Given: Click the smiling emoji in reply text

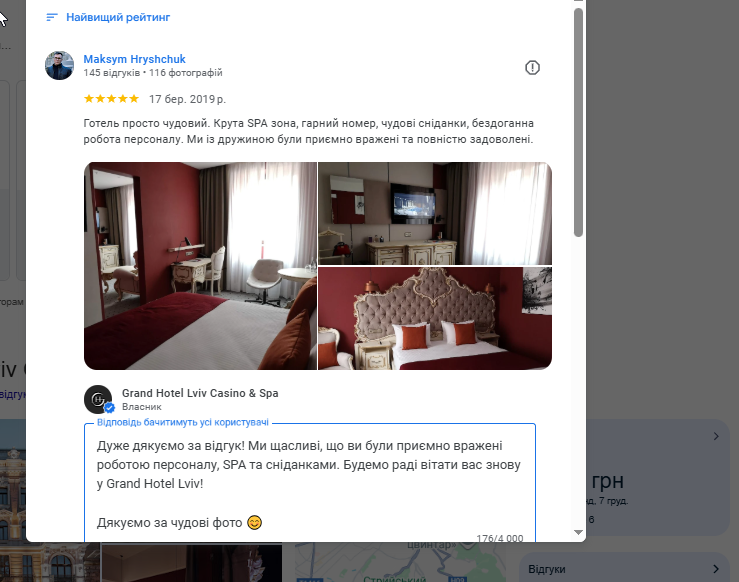Looking at the screenshot, I should pos(255,523).
